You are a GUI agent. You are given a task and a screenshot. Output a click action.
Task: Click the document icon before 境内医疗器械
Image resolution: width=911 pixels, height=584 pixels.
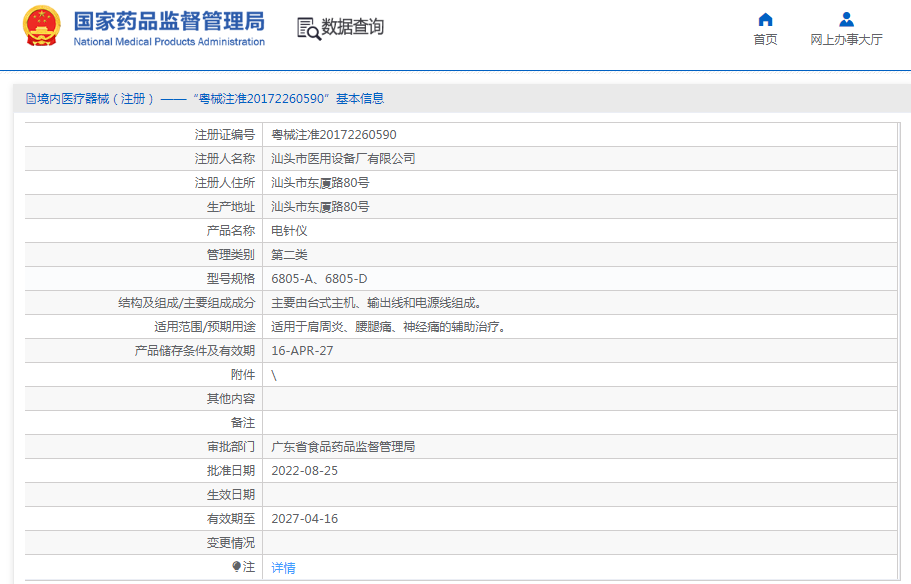(x=31, y=99)
